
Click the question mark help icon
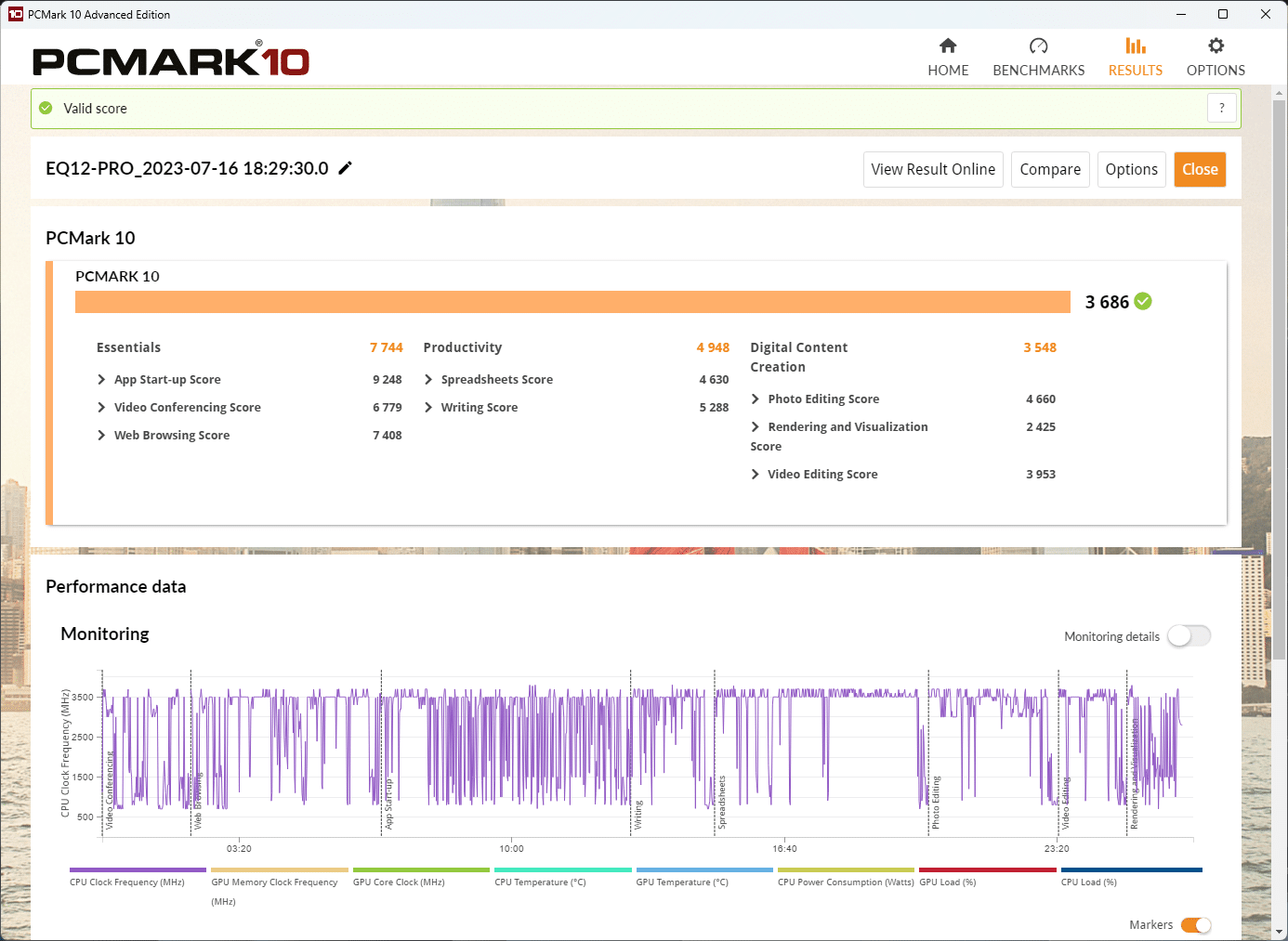coord(1221,108)
